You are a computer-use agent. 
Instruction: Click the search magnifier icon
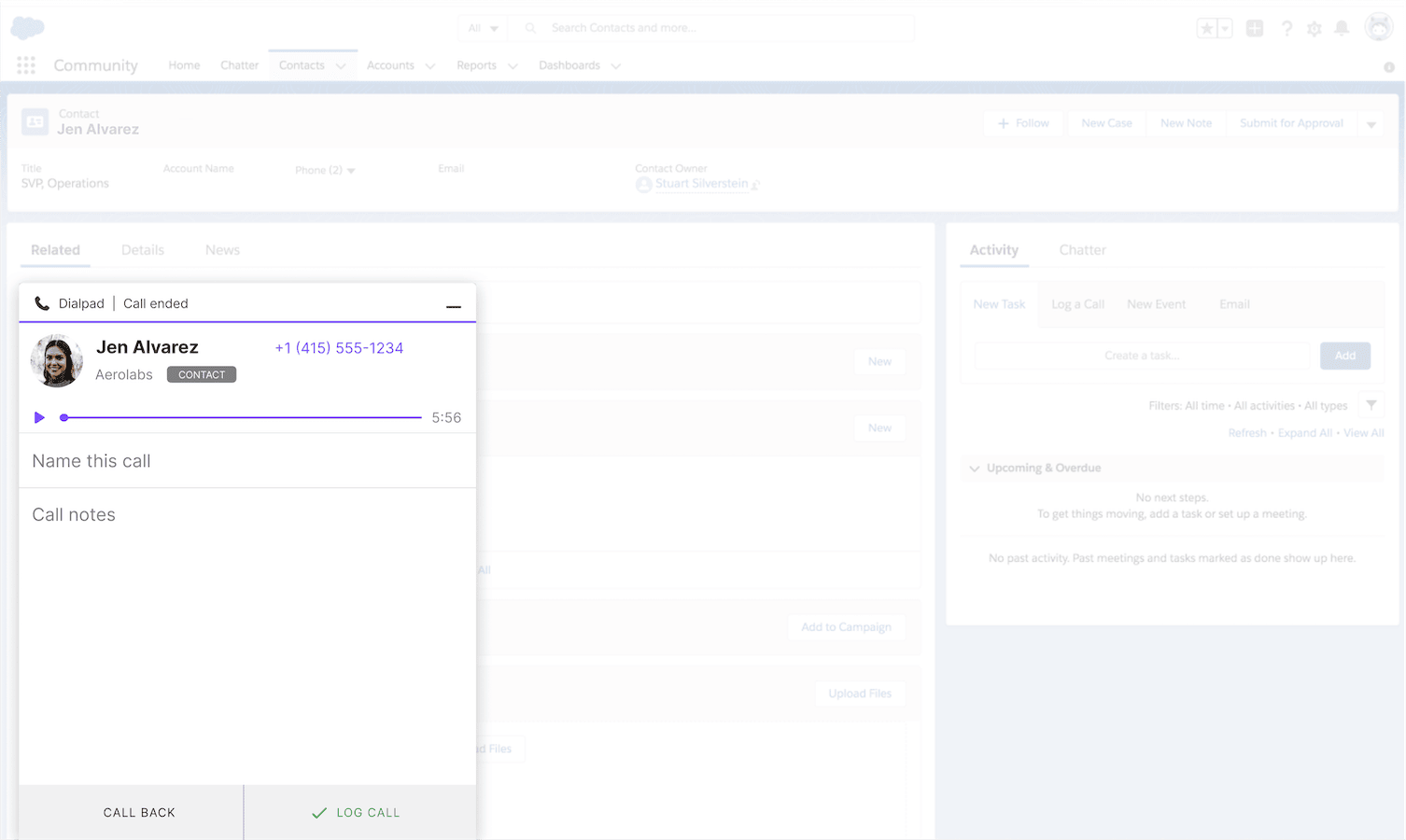click(x=529, y=28)
